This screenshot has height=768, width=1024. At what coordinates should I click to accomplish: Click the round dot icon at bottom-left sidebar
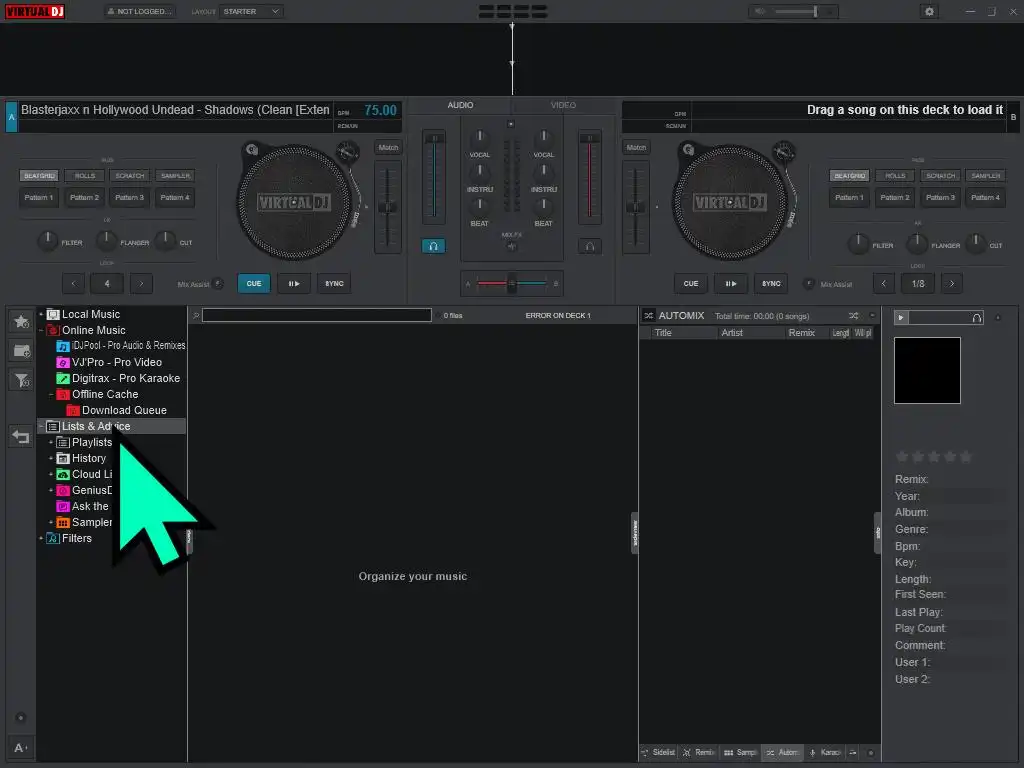click(x=20, y=718)
